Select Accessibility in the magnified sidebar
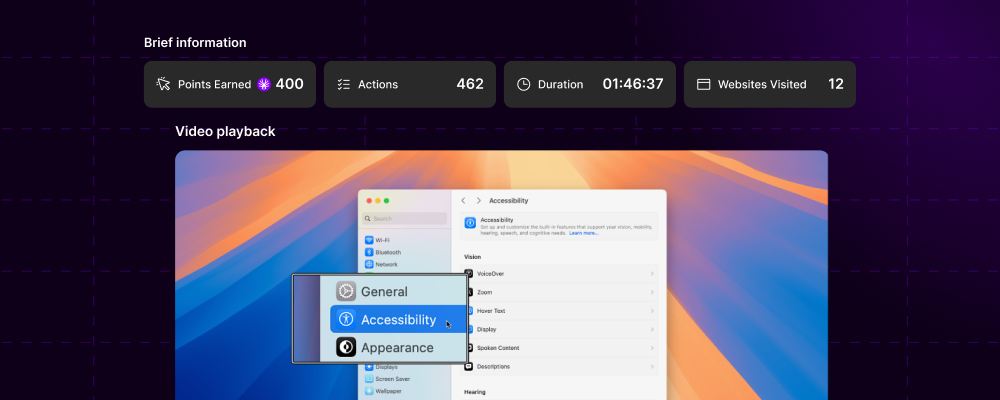The image size is (1000, 400). (399, 320)
